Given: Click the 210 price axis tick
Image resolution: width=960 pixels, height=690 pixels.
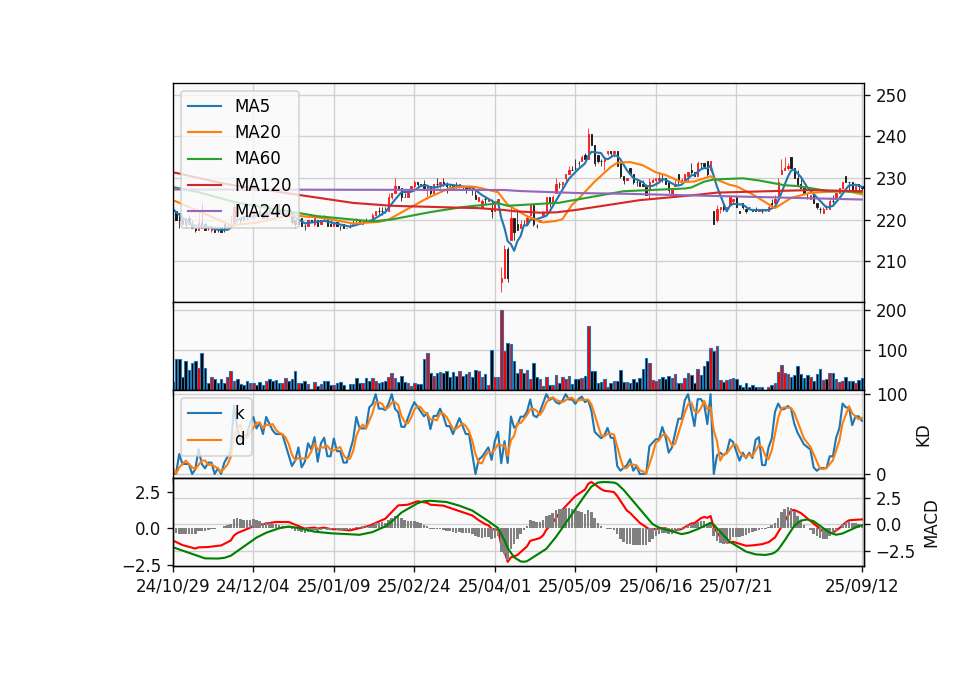Looking at the screenshot, I should [891, 262].
